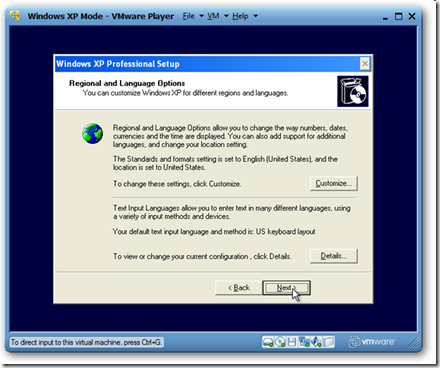This screenshot has width=440, height=368.
Task: Open the File menu
Action: [188, 16]
